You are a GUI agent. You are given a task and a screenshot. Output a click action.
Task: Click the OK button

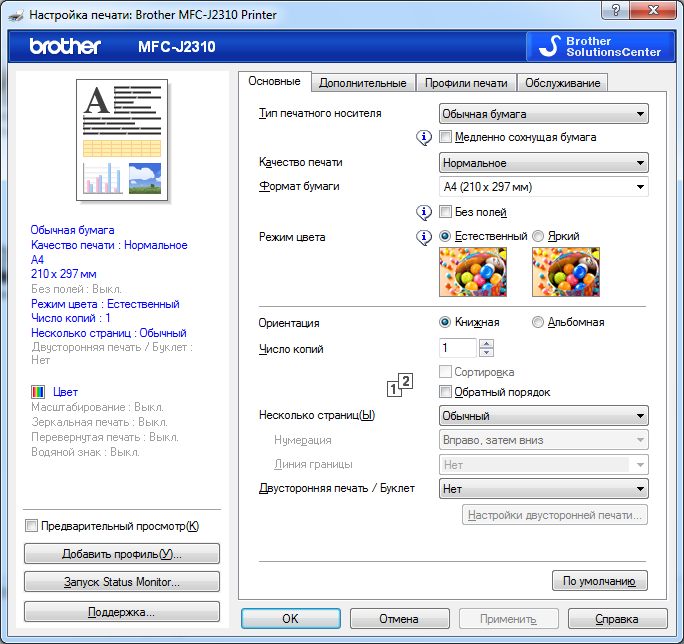point(291,618)
